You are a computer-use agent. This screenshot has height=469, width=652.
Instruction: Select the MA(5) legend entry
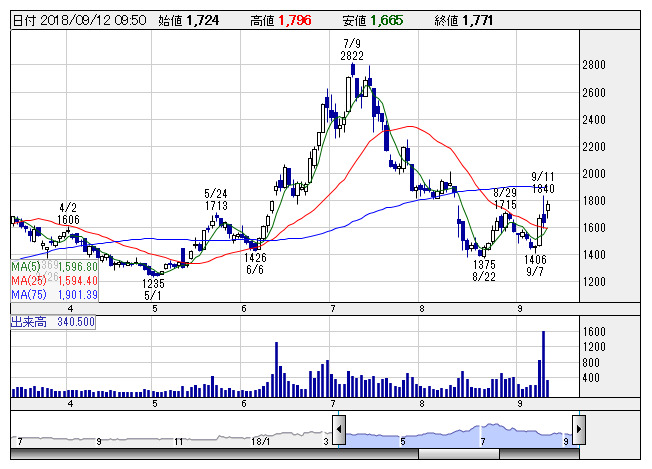(x=52, y=267)
